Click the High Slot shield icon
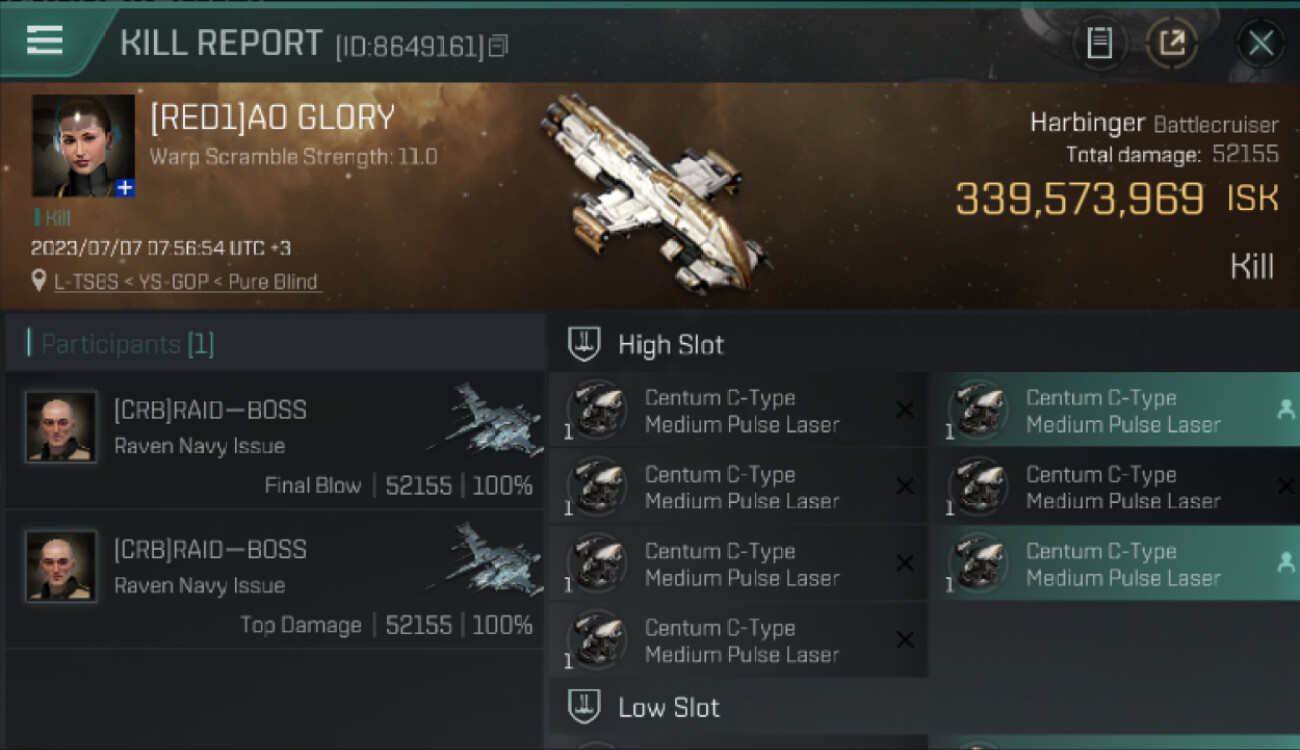This screenshot has height=750, width=1300. [x=583, y=345]
